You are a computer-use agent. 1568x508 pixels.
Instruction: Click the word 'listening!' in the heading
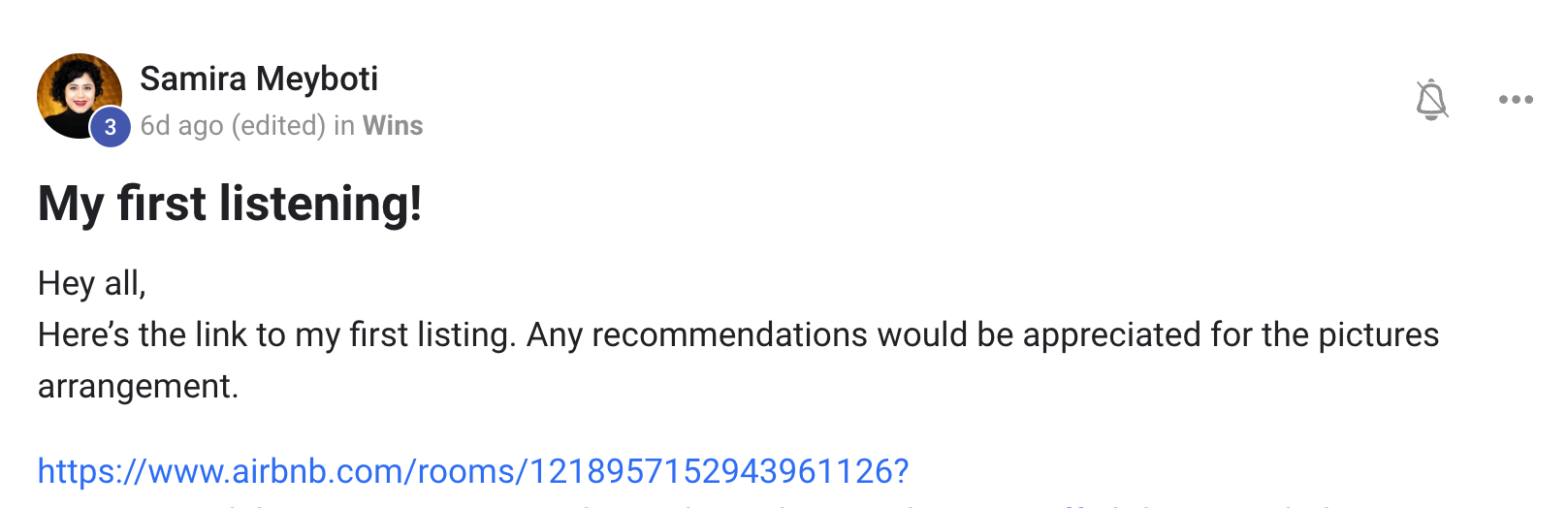pos(320,204)
